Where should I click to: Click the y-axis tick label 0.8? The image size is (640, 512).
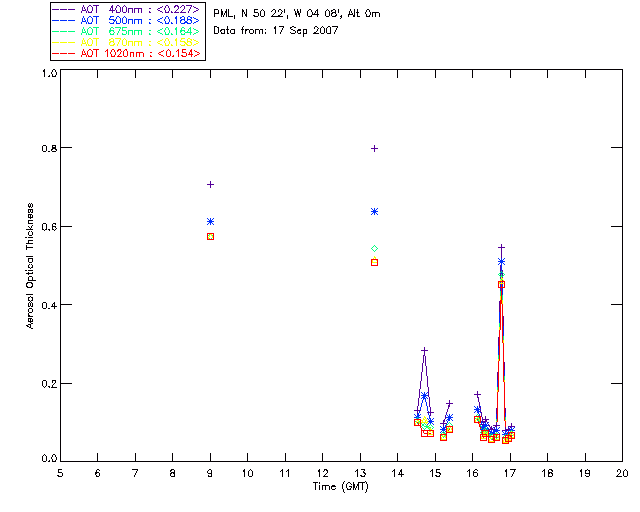(49, 148)
